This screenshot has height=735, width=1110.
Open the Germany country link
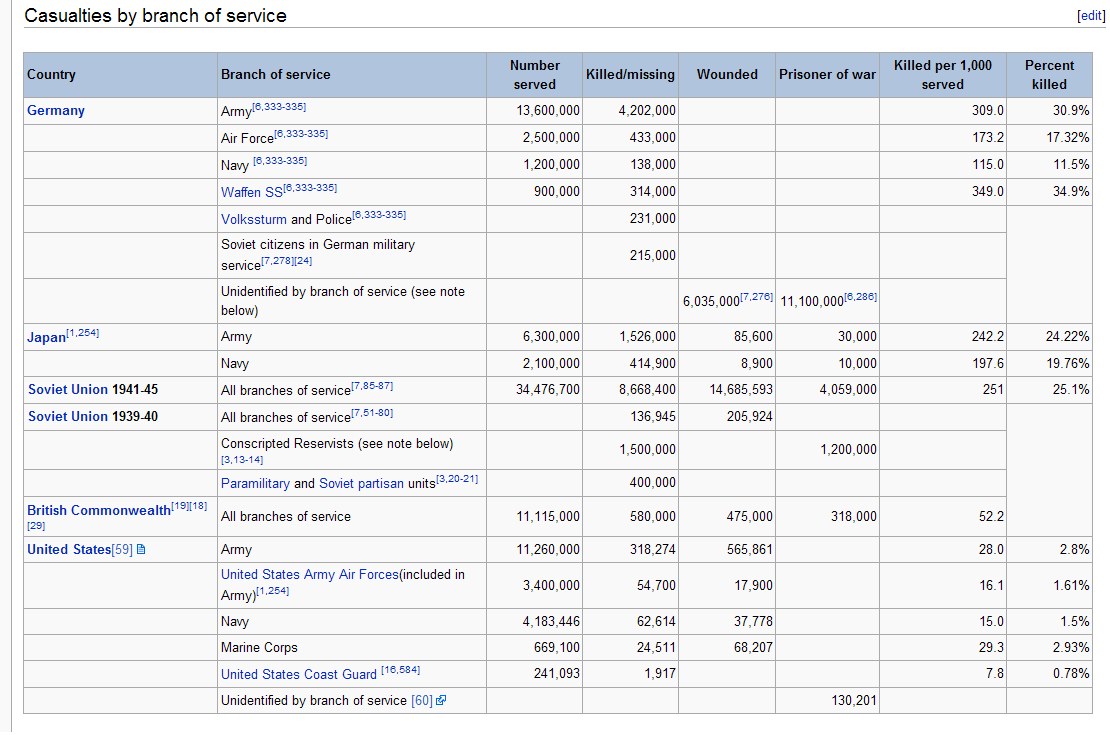[56, 111]
